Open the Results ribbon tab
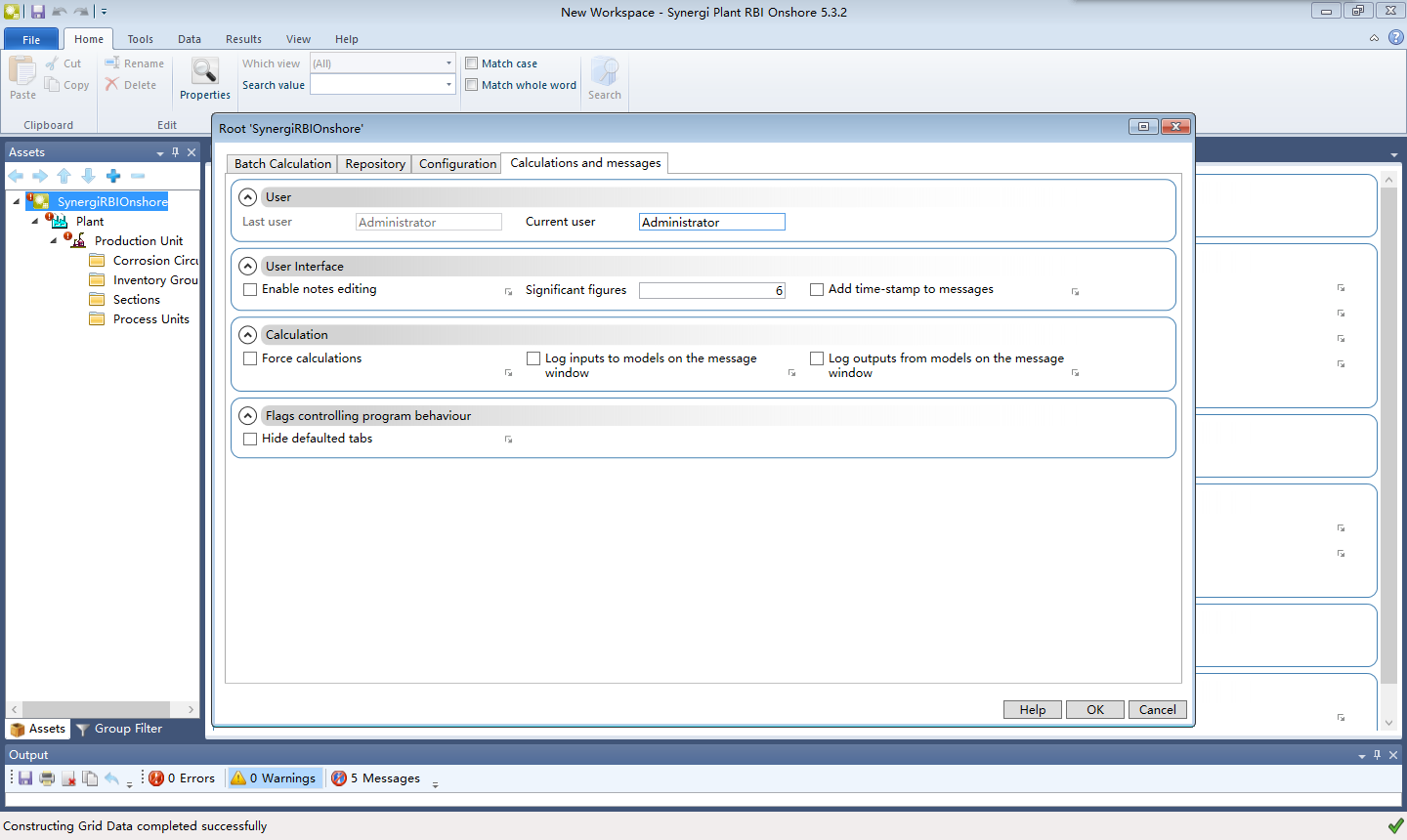The image size is (1407, 840). click(243, 39)
